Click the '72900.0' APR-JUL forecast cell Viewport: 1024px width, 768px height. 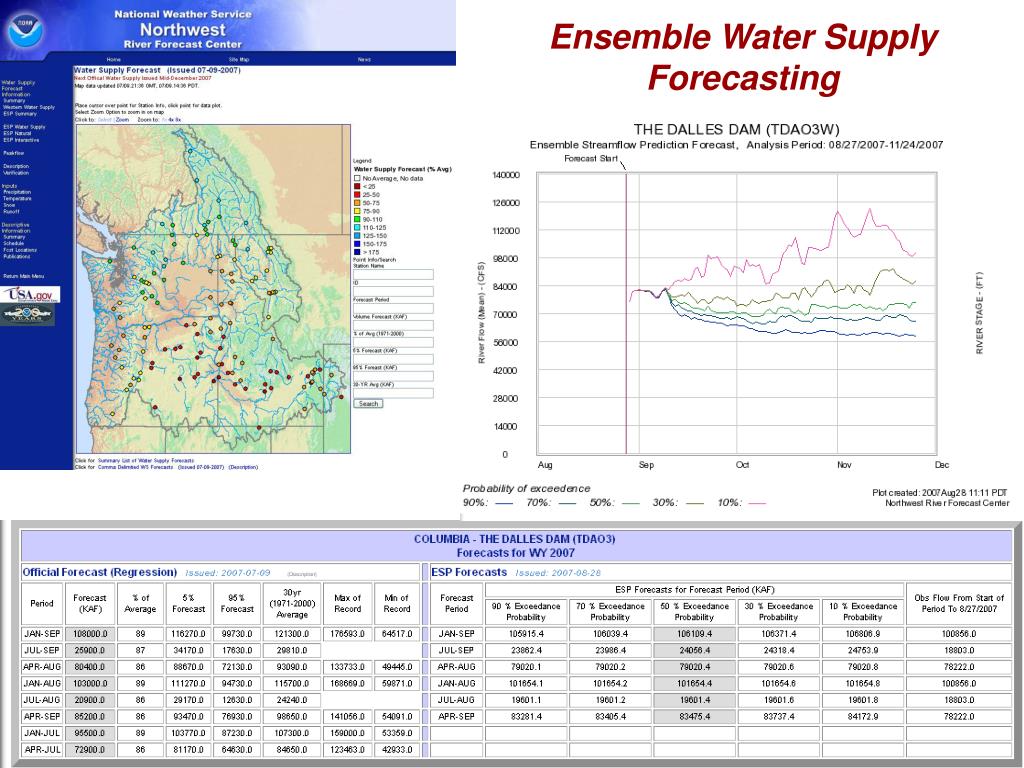pyautogui.click(x=89, y=750)
